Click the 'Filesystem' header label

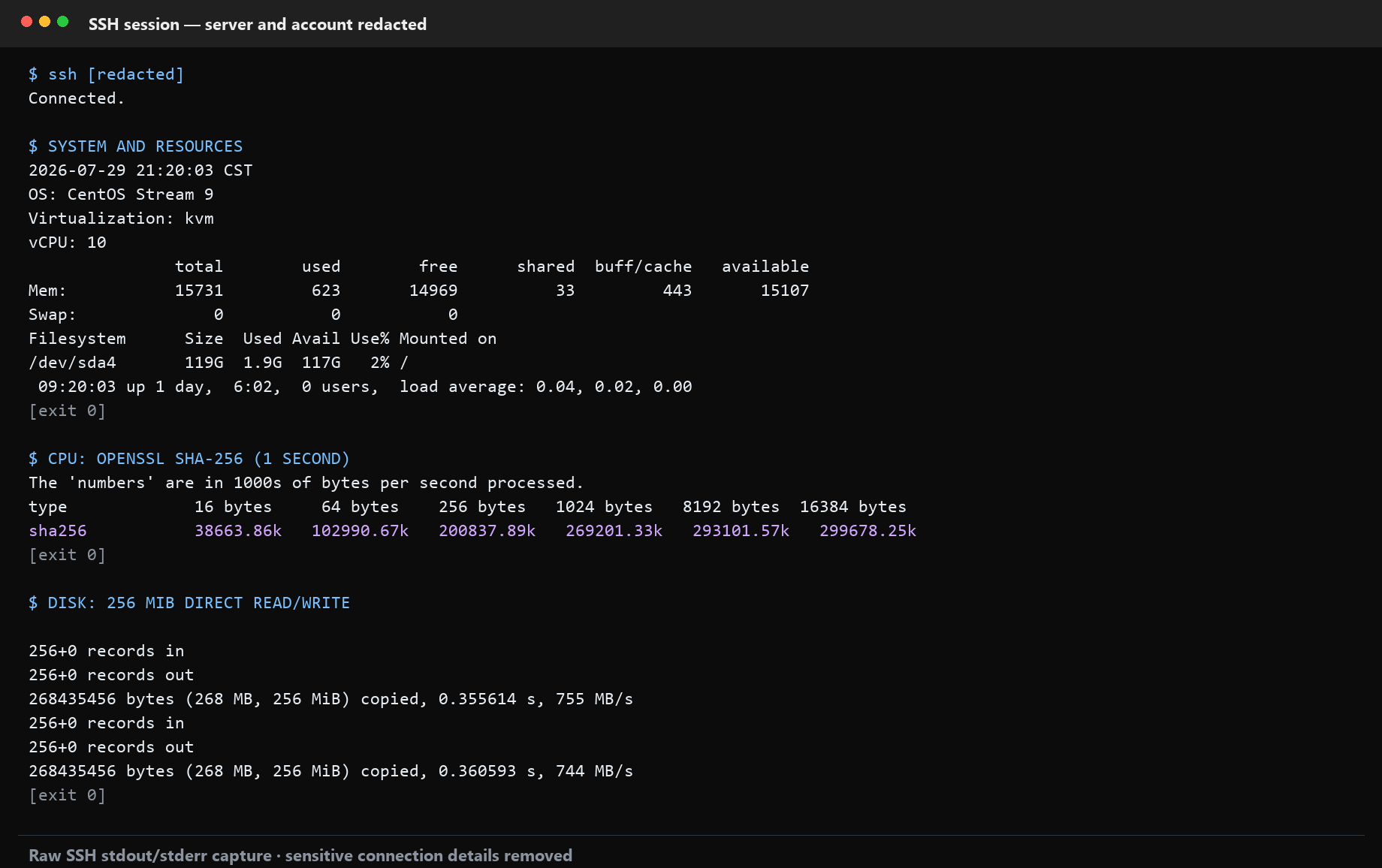[77, 339]
